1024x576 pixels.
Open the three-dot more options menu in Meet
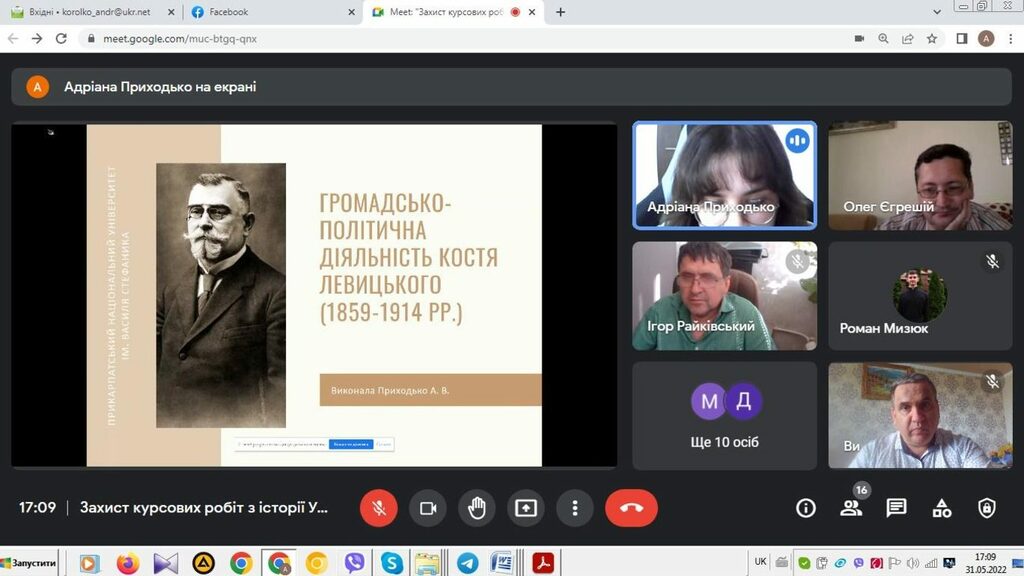point(575,508)
